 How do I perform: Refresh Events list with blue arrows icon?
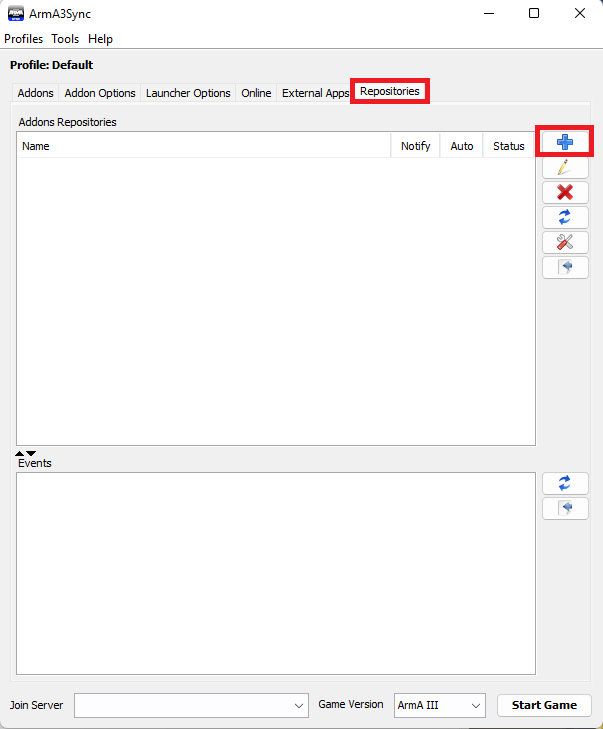[x=565, y=484]
